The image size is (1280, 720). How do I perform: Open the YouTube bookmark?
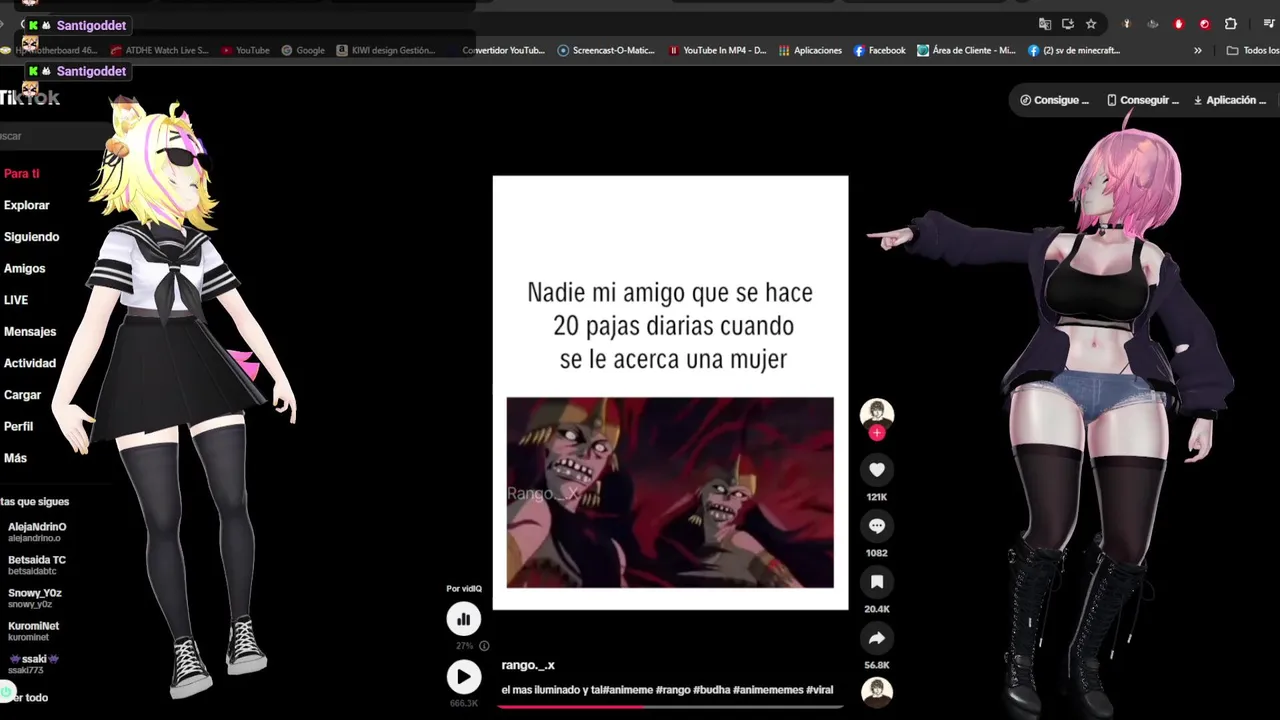(246, 50)
